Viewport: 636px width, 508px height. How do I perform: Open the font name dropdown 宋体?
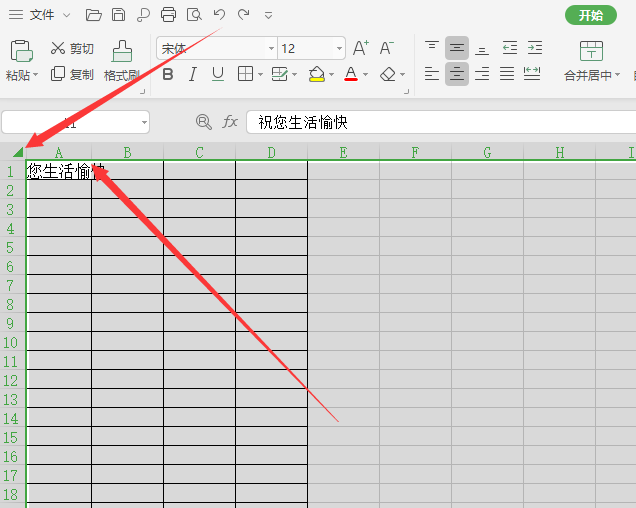[271, 48]
